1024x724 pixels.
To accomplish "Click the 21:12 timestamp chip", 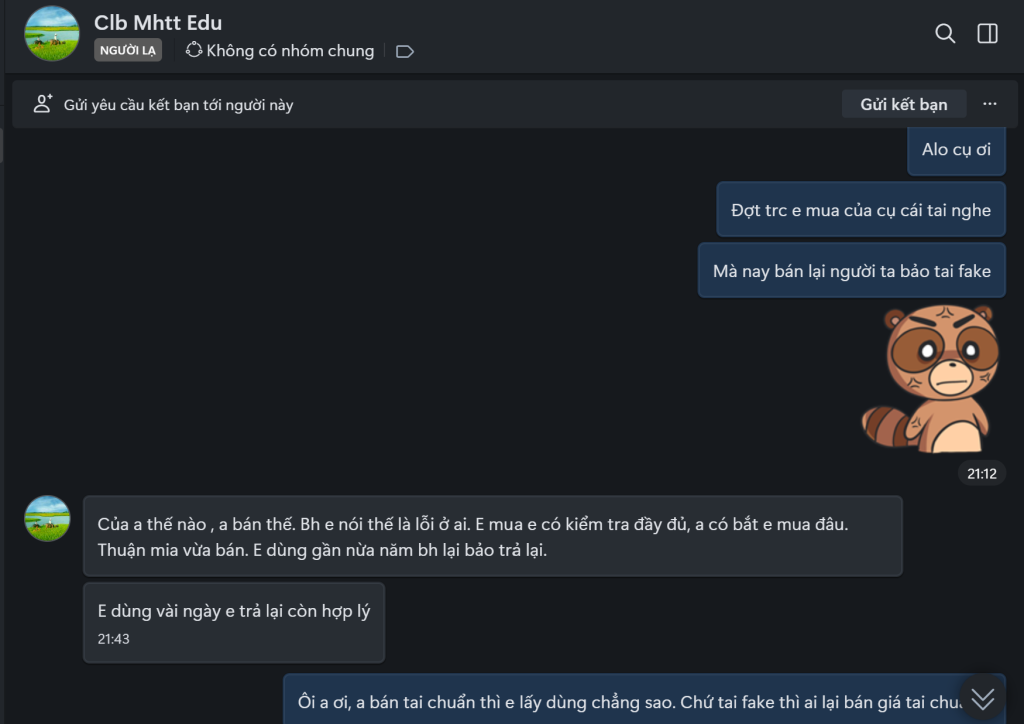I will click(982, 474).
